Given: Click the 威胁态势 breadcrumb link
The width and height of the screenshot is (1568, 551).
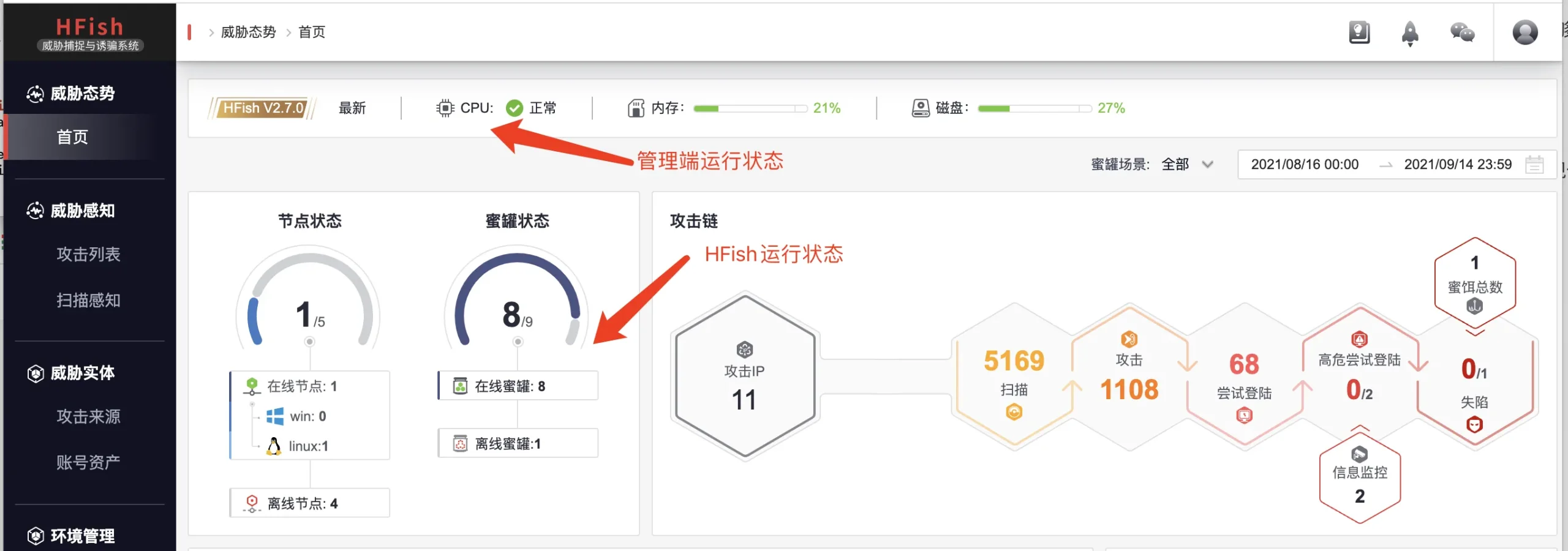Looking at the screenshot, I should [x=248, y=32].
